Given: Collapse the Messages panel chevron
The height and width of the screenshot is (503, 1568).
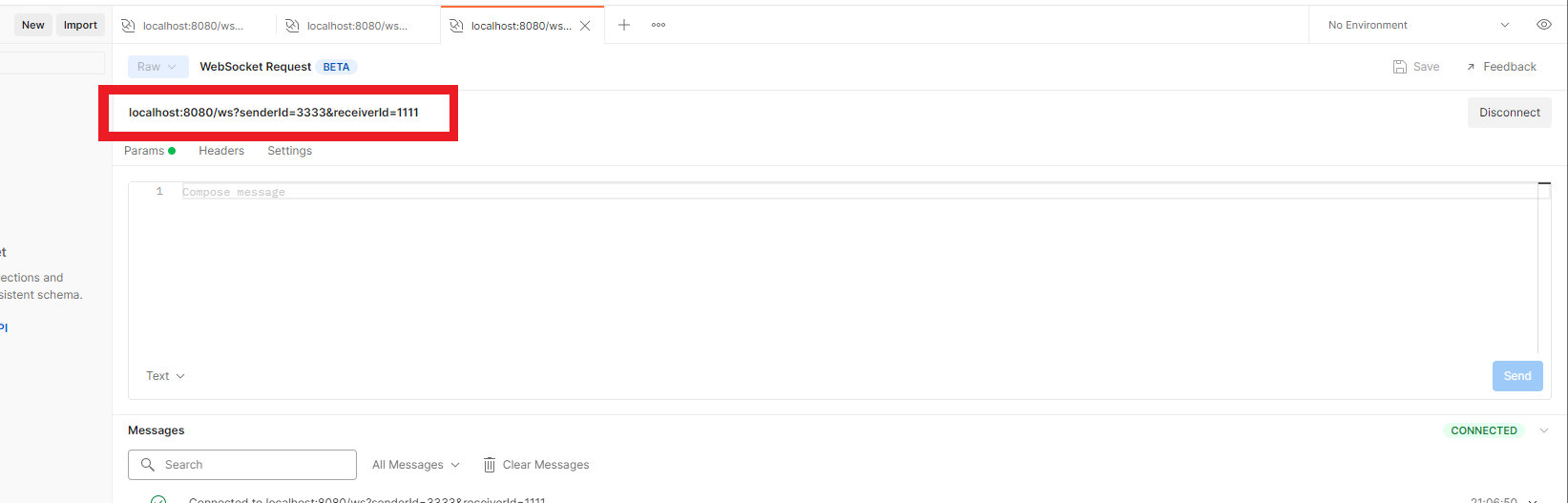Looking at the screenshot, I should click(1544, 430).
